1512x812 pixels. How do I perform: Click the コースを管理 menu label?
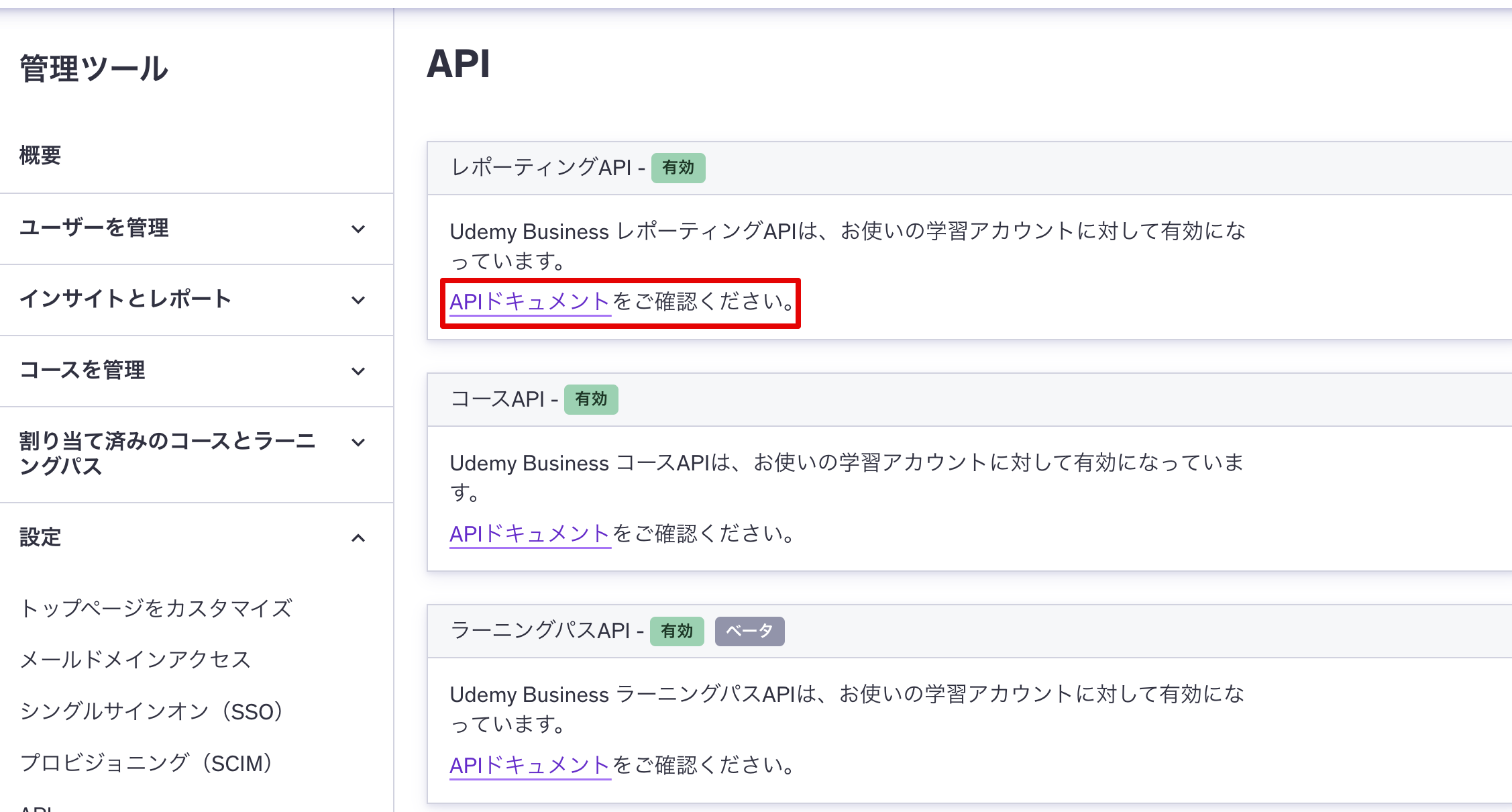click(x=83, y=370)
